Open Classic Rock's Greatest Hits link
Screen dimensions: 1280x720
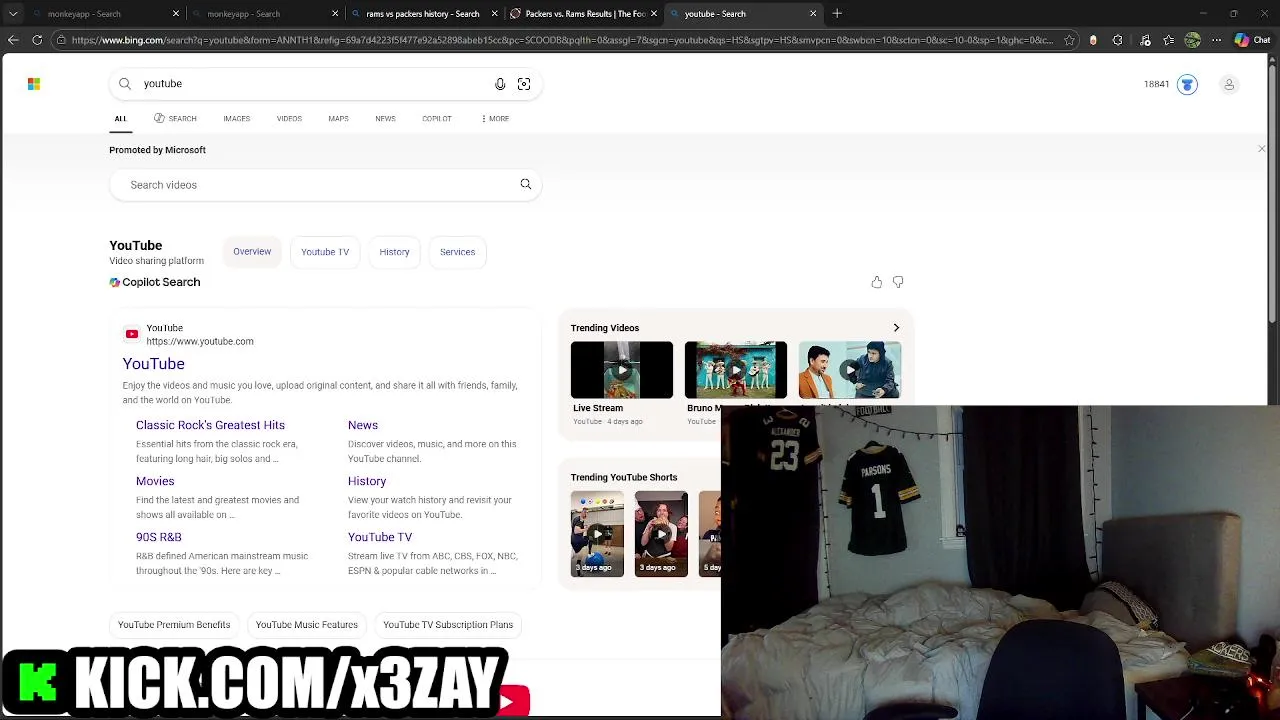pyautogui.click(x=210, y=425)
